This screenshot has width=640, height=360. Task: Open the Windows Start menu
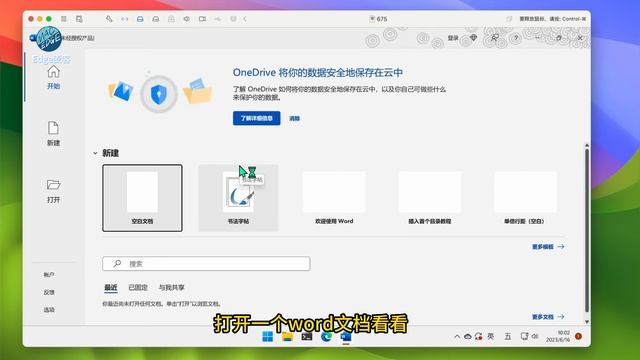click(268, 337)
